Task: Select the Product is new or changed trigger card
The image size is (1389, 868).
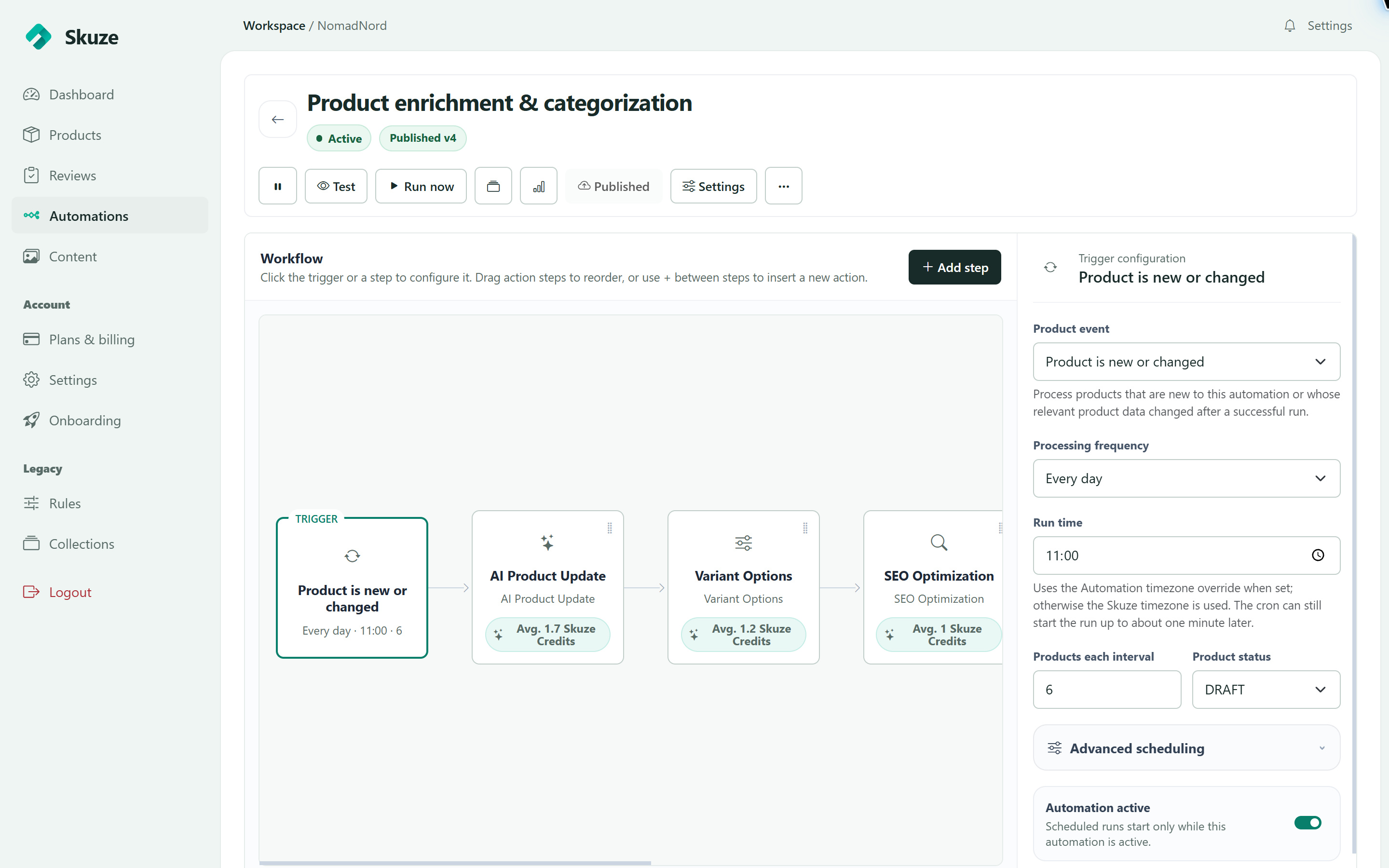Action: pos(352,587)
